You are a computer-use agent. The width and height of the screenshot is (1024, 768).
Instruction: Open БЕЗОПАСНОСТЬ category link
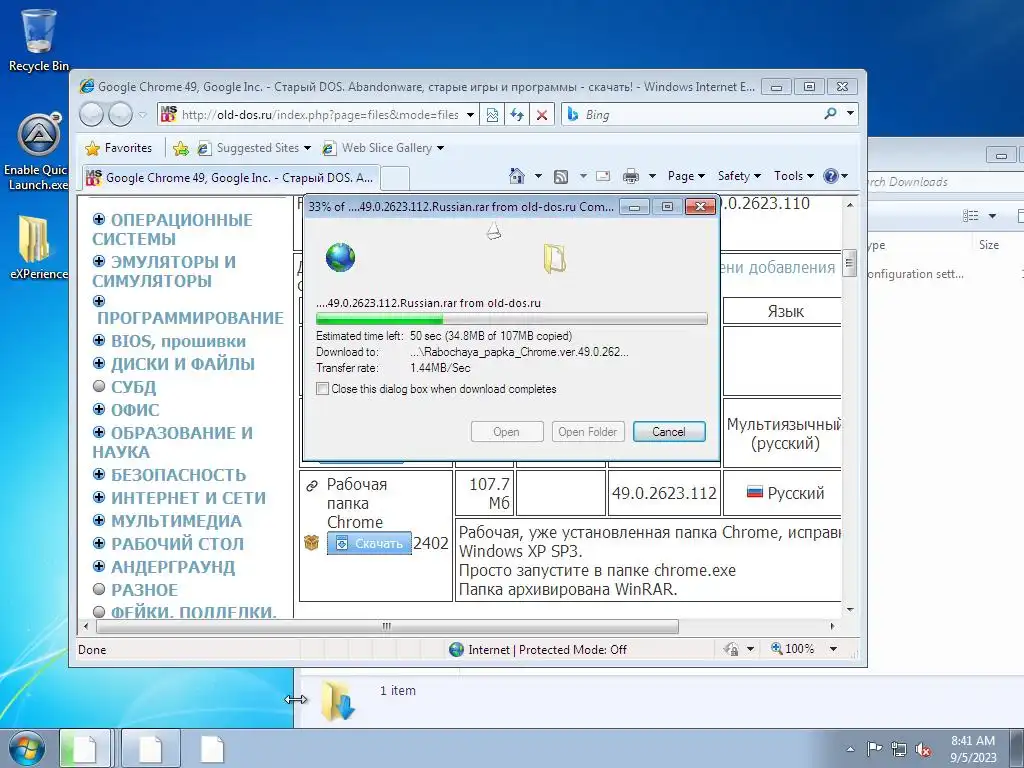[x=178, y=475]
